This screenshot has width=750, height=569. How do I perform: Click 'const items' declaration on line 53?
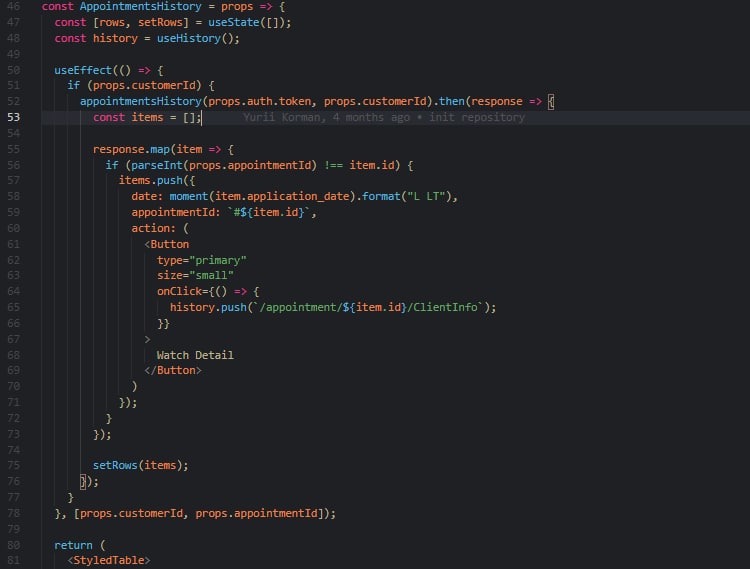pyautogui.click(x=128, y=117)
